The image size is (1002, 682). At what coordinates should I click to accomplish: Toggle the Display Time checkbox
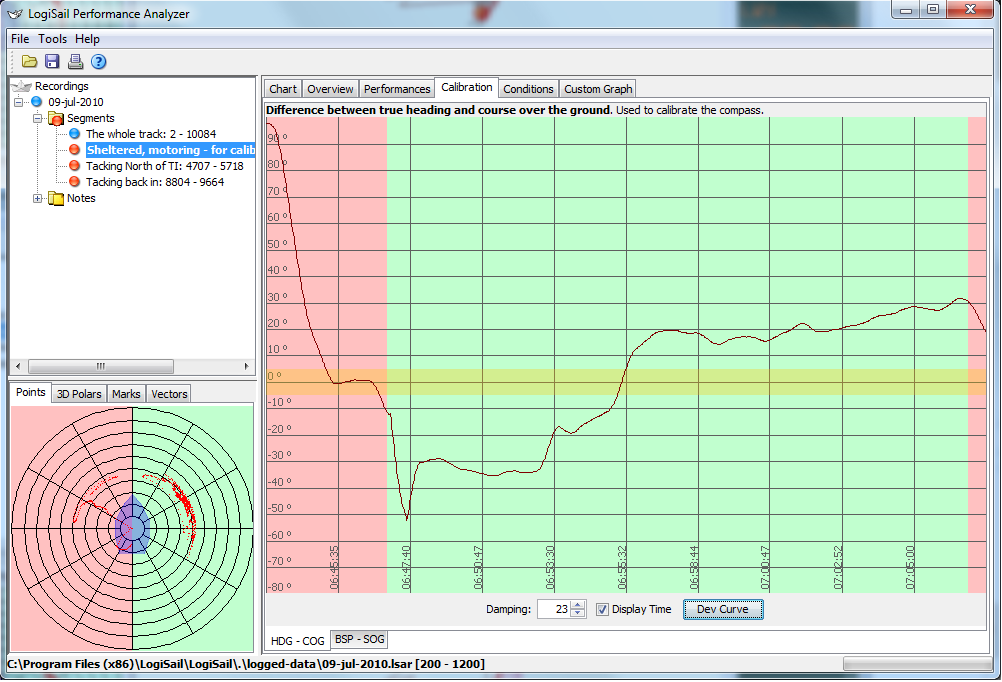pyautogui.click(x=602, y=610)
